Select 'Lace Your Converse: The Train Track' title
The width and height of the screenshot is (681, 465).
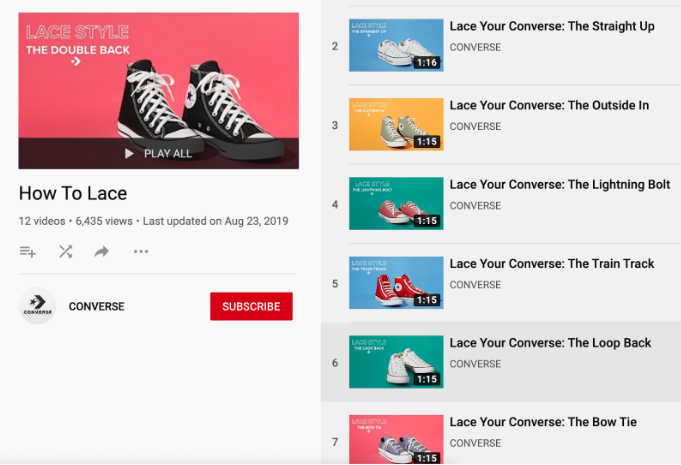552,264
